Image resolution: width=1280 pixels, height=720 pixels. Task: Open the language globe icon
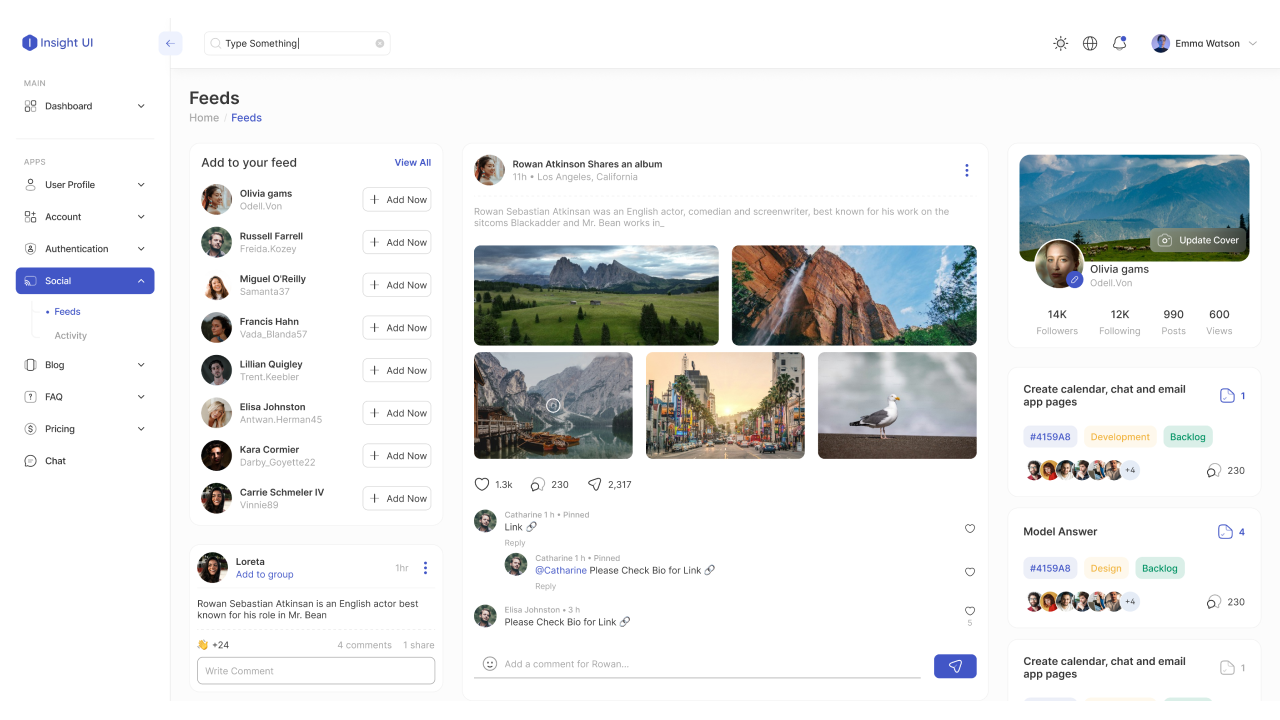(x=1090, y=43)
